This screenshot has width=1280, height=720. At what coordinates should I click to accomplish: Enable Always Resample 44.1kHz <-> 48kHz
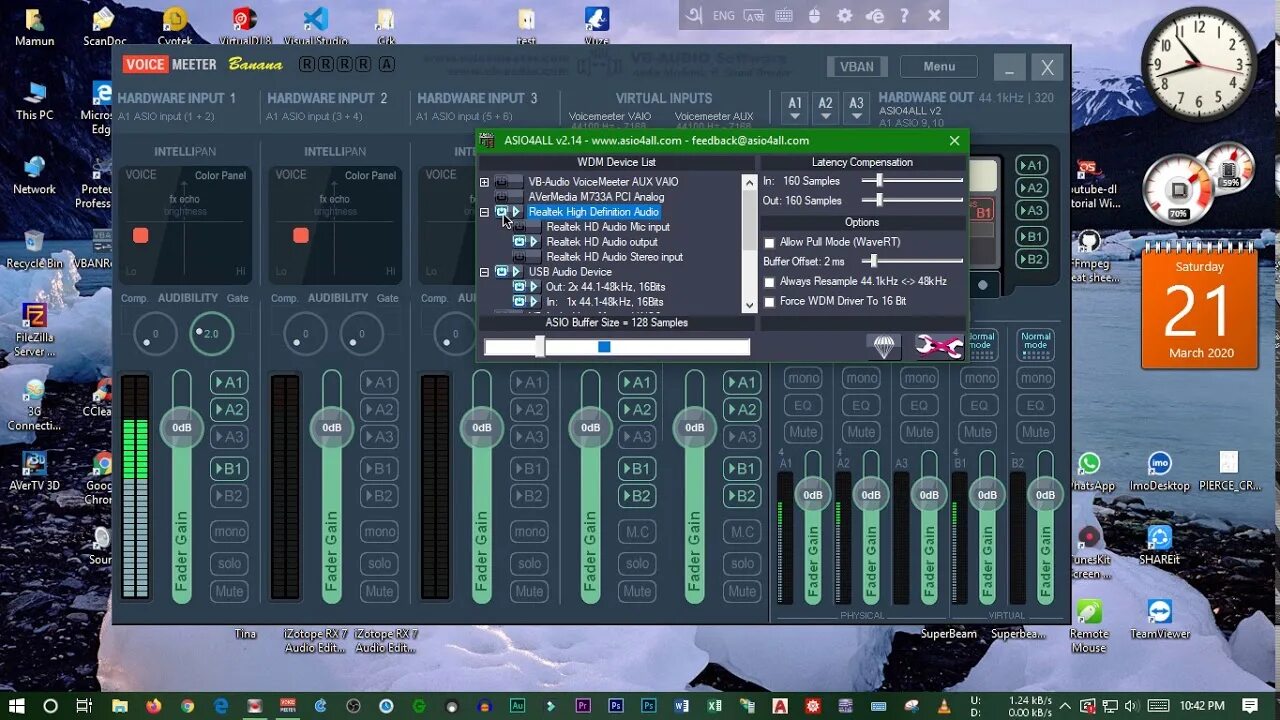(769, 282)
